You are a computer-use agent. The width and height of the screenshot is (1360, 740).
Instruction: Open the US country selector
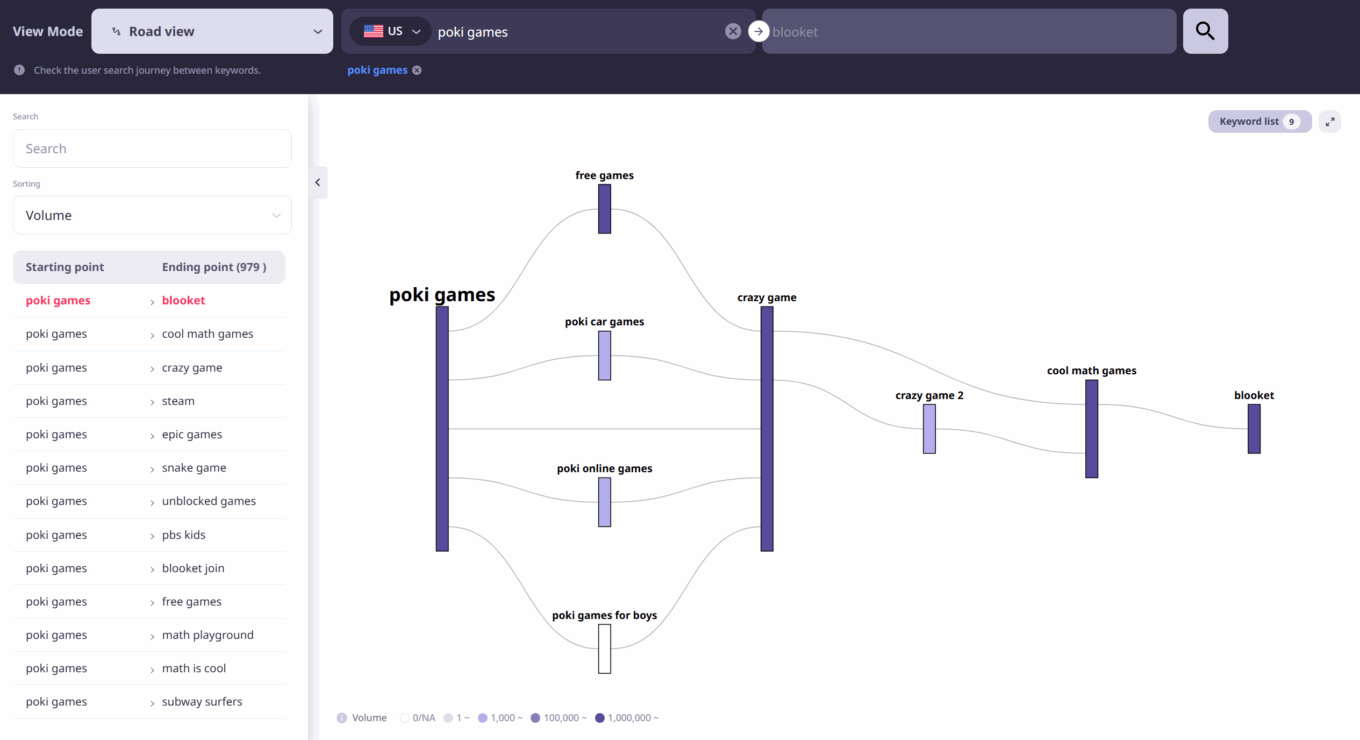(x=390, y=31)
